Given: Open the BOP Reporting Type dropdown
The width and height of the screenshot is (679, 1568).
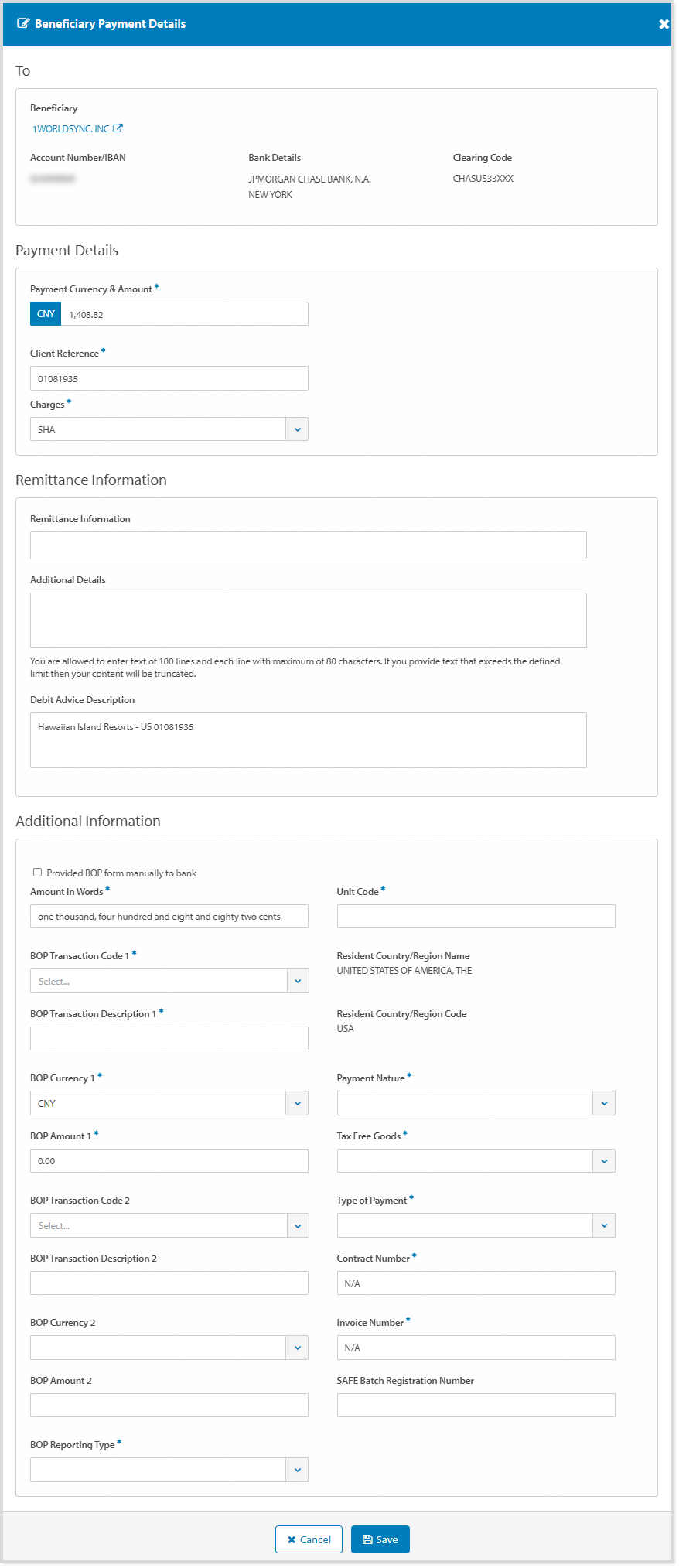Looking at the screenshot, I should tap(296, 1469).
